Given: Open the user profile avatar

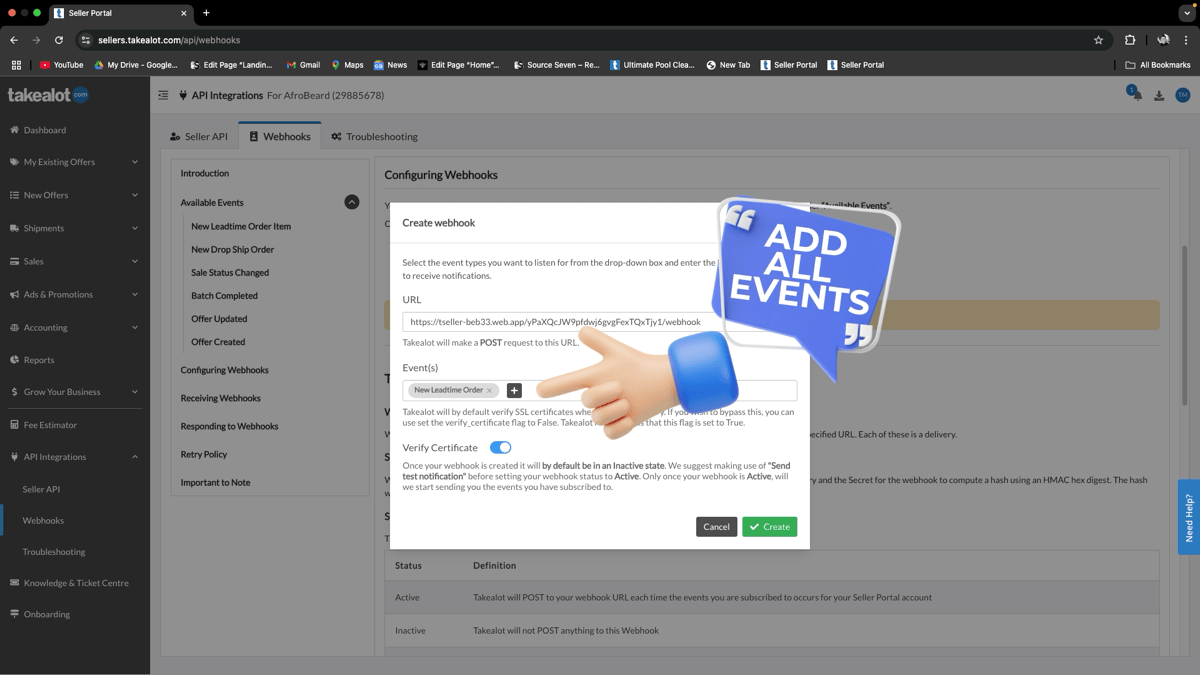Looking at the screenshot, I should click(x=1182, y=95).
